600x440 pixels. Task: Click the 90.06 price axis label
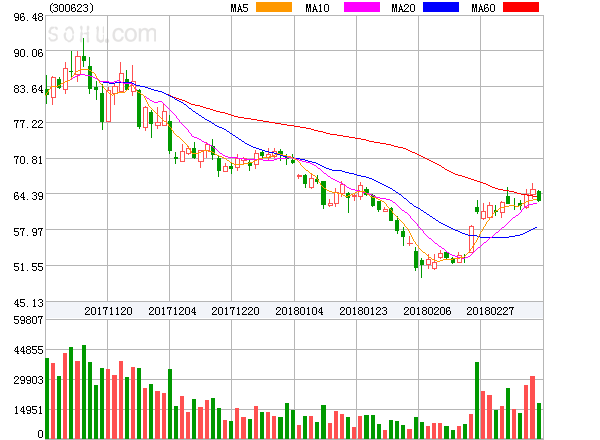click(29, 53)
